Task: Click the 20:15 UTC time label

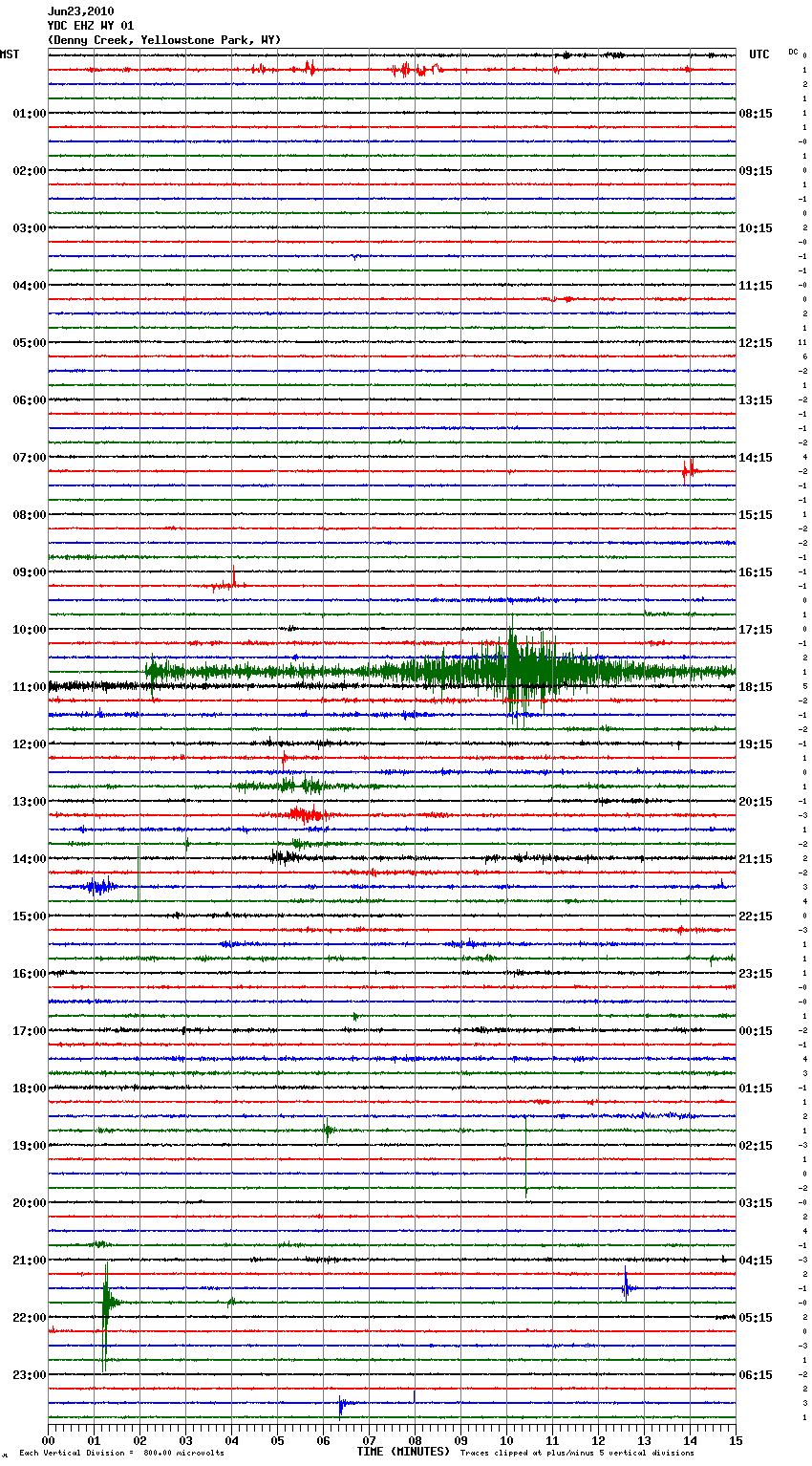Action: click(756, 802)
